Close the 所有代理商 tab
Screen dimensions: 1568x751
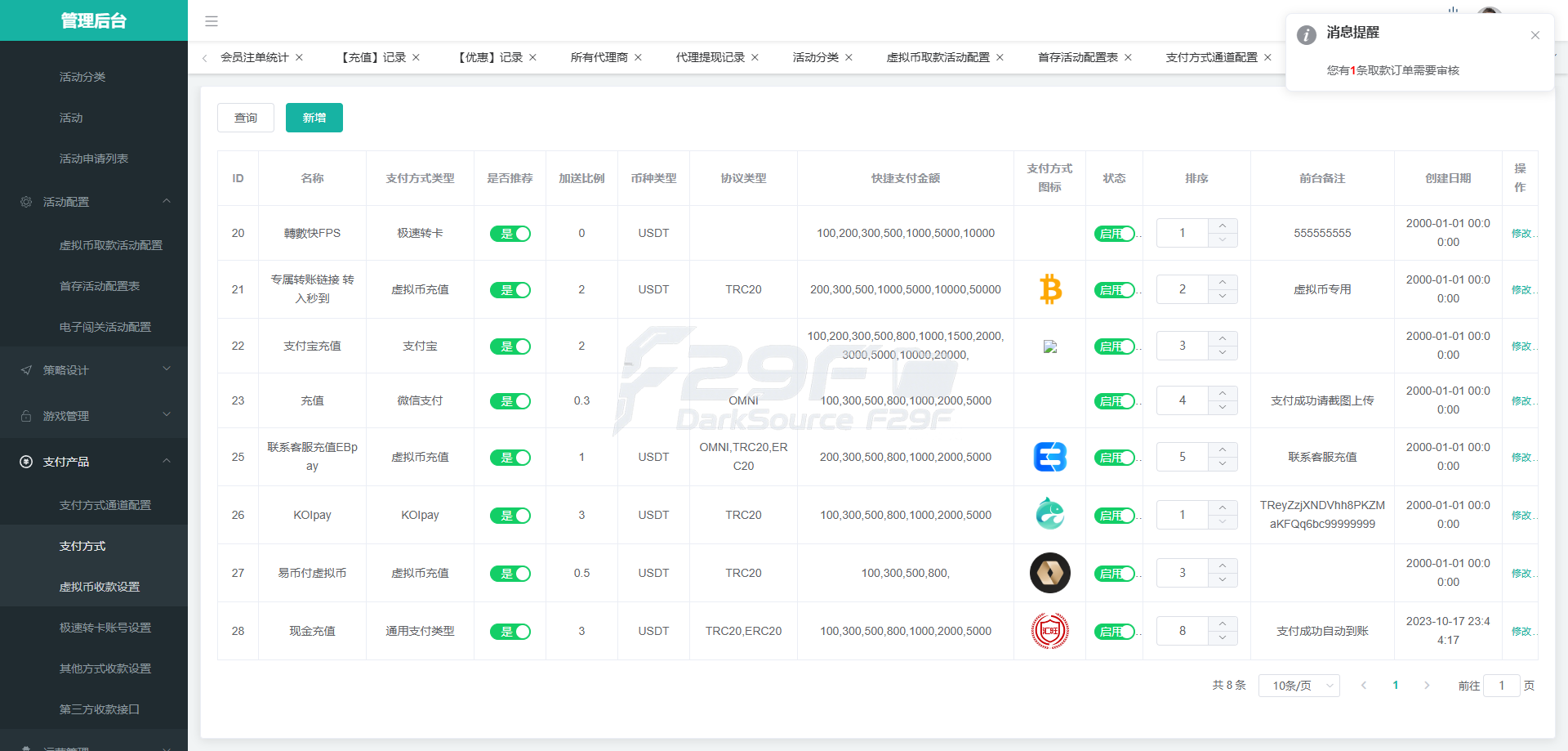[x=639, y=57]
